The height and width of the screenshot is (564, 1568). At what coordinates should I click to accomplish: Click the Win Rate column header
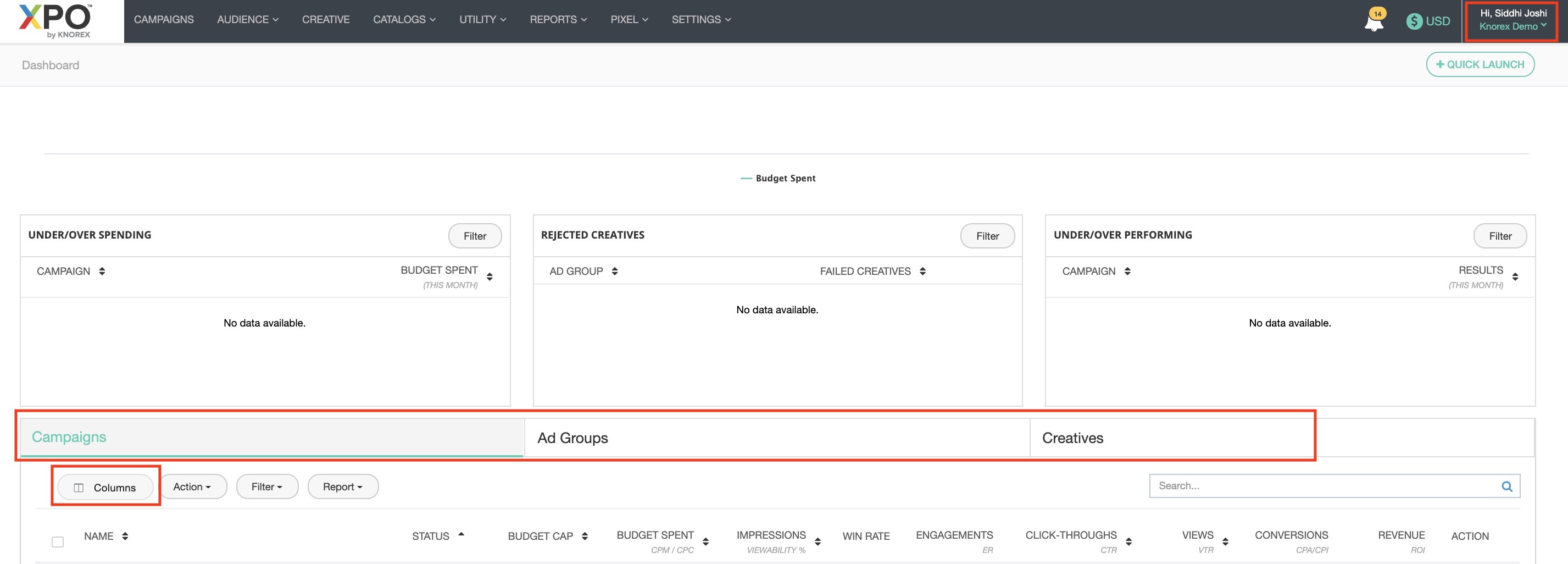click(x=865, y=536)
